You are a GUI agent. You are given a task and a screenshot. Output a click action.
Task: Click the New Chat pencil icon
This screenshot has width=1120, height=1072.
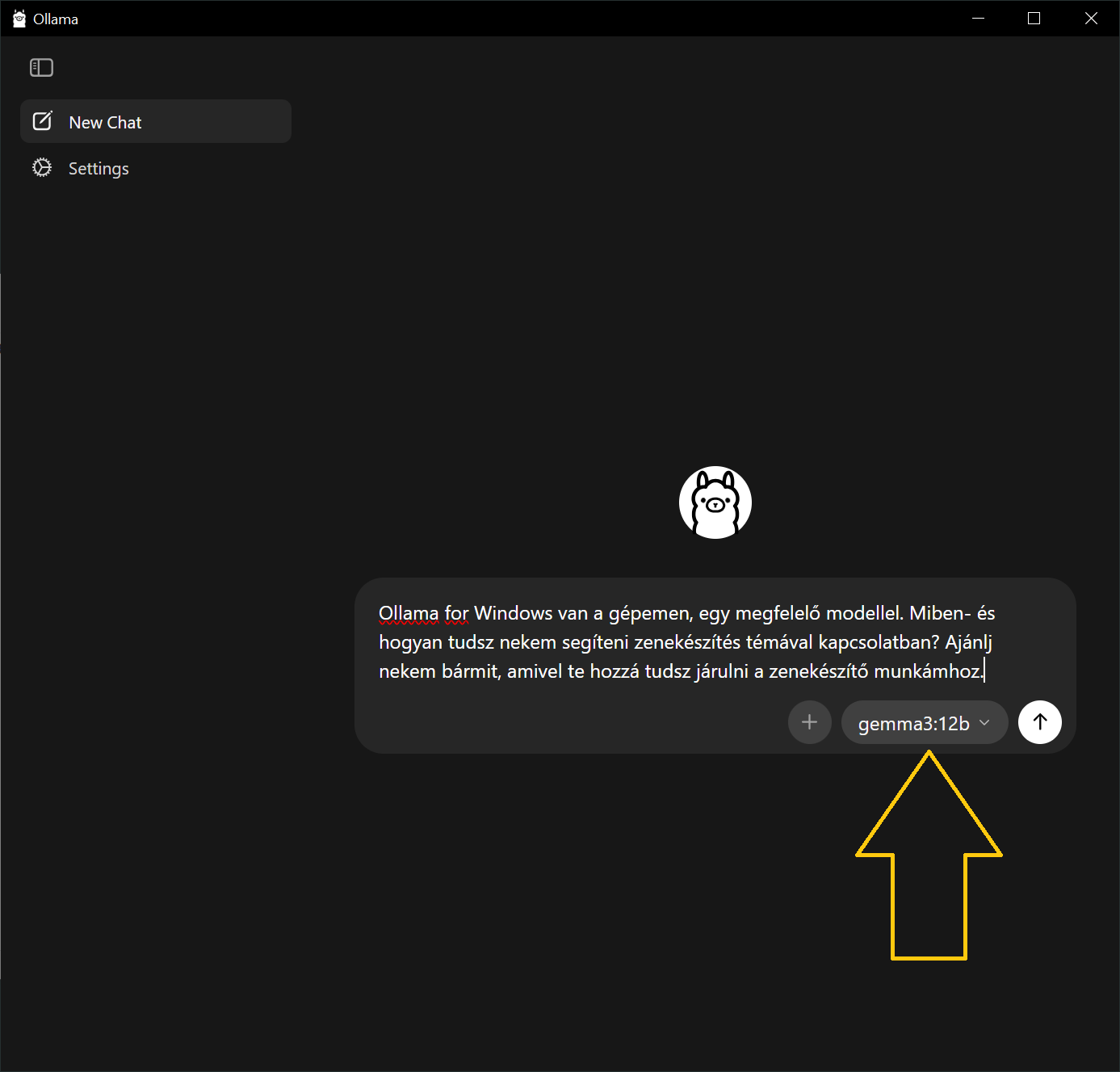point(42,121)
